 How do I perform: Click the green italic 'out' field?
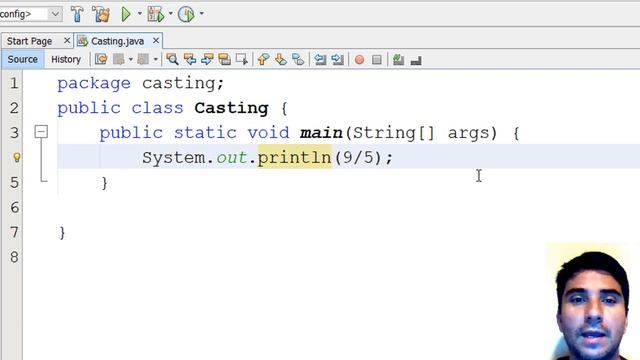tap(231, 158)
